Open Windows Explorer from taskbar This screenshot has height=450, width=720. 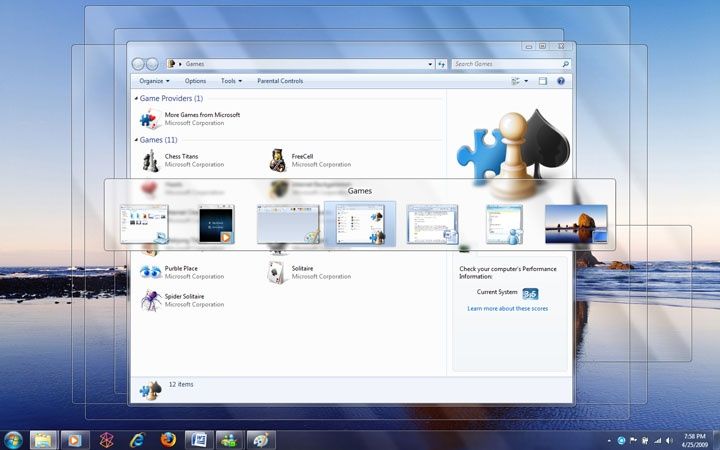(43, 440)
